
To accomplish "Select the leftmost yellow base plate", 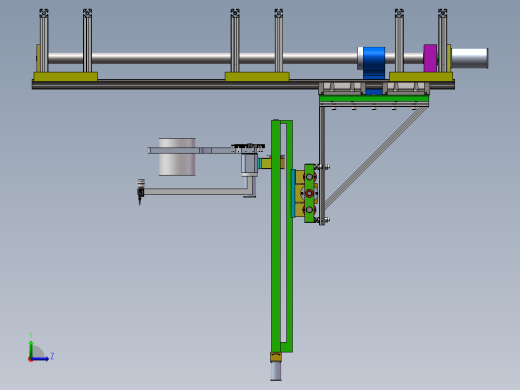I will coord(66,76).
